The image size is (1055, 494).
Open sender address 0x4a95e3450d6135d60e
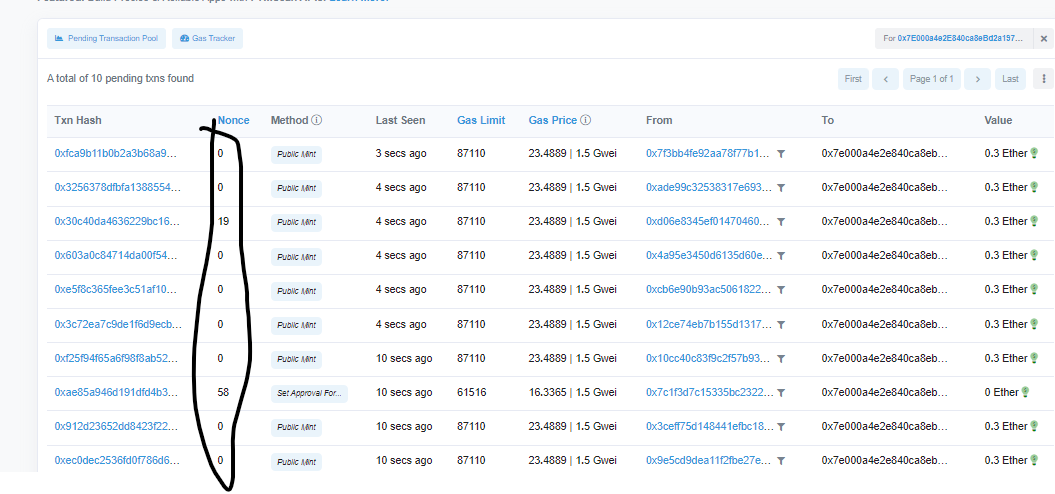(x=710, y=255)
